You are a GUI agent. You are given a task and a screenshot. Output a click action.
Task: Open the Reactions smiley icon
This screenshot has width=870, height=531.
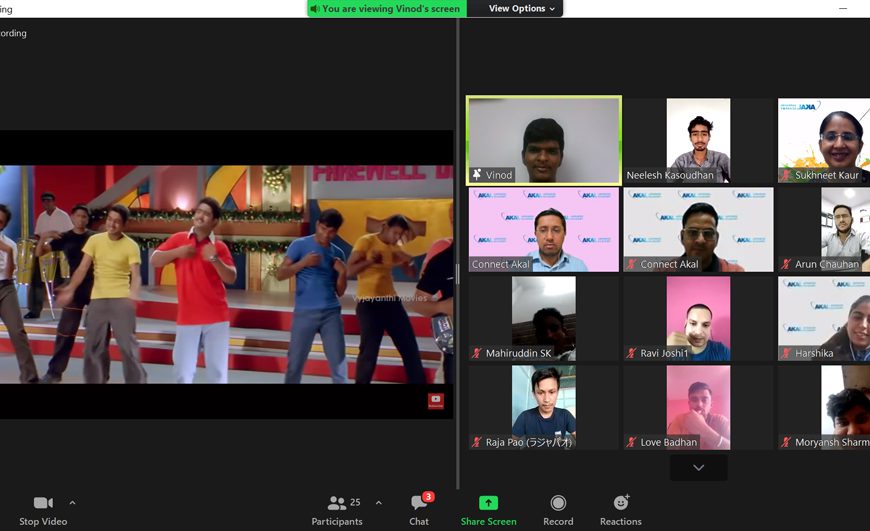(621, 502)
